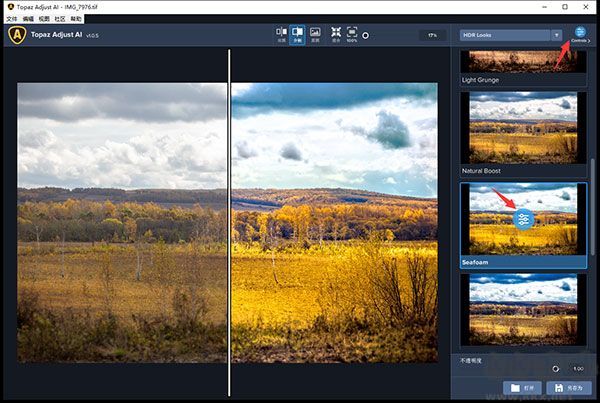This screenshot has width=600, height=403.
Task: Adjust the opacity slider handle
Action: click(x=556, y=369)
